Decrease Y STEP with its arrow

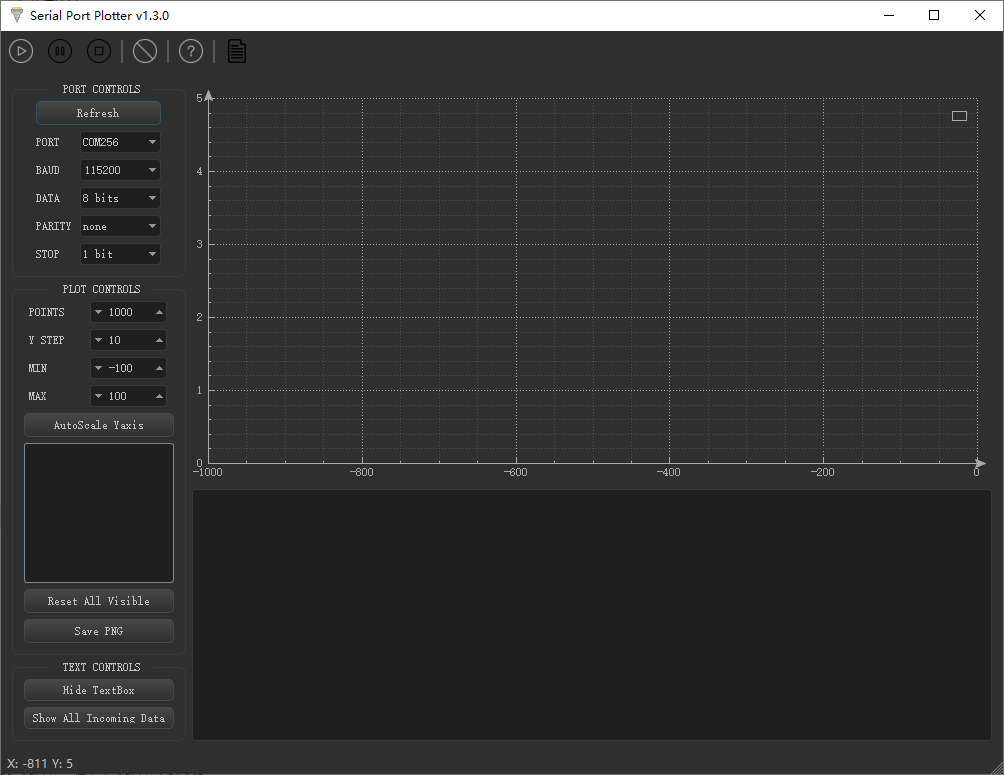click(100, 339)
